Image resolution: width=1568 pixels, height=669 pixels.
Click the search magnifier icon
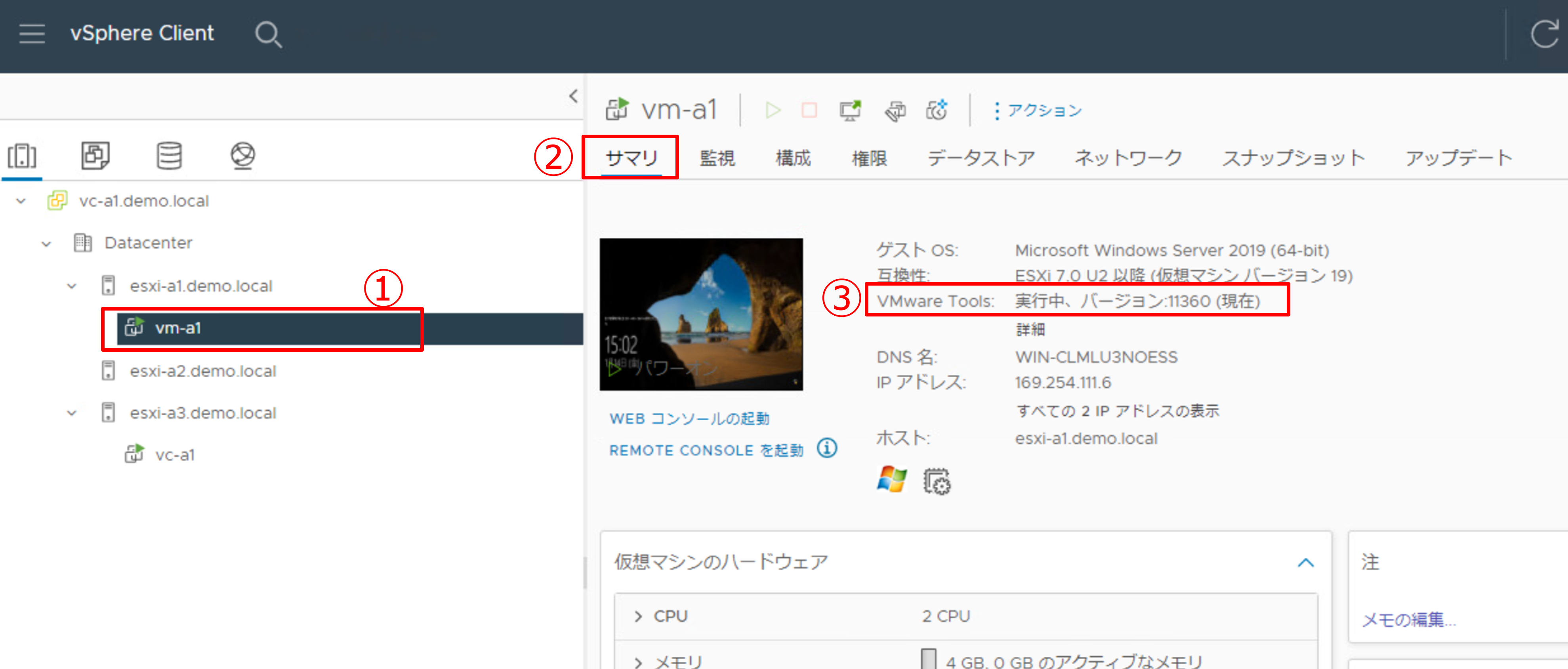tap(268, 34)
